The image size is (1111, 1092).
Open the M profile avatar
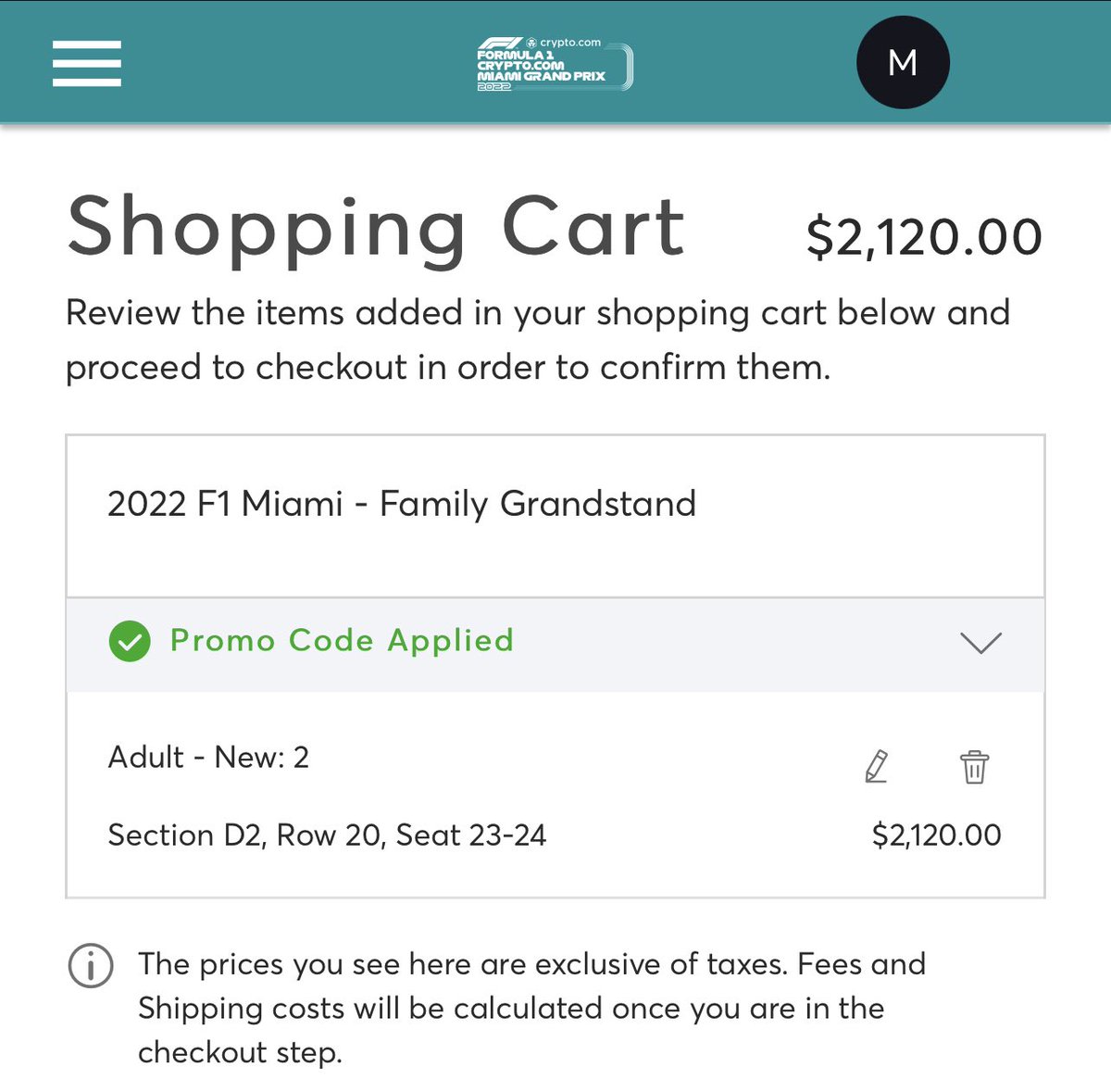[x=903, y=63]
